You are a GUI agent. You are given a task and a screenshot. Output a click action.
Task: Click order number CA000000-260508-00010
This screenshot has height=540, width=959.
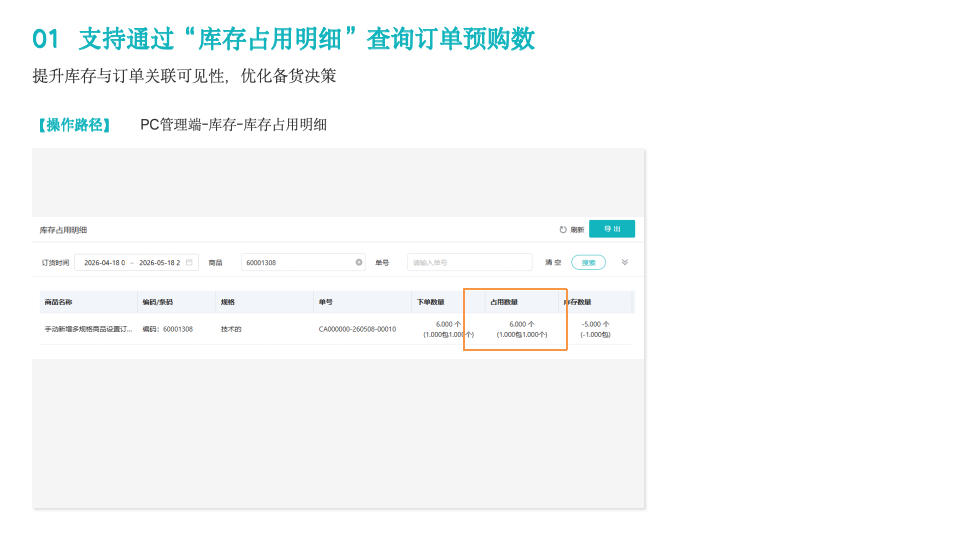pyautogui.click(x=357, y=329)
